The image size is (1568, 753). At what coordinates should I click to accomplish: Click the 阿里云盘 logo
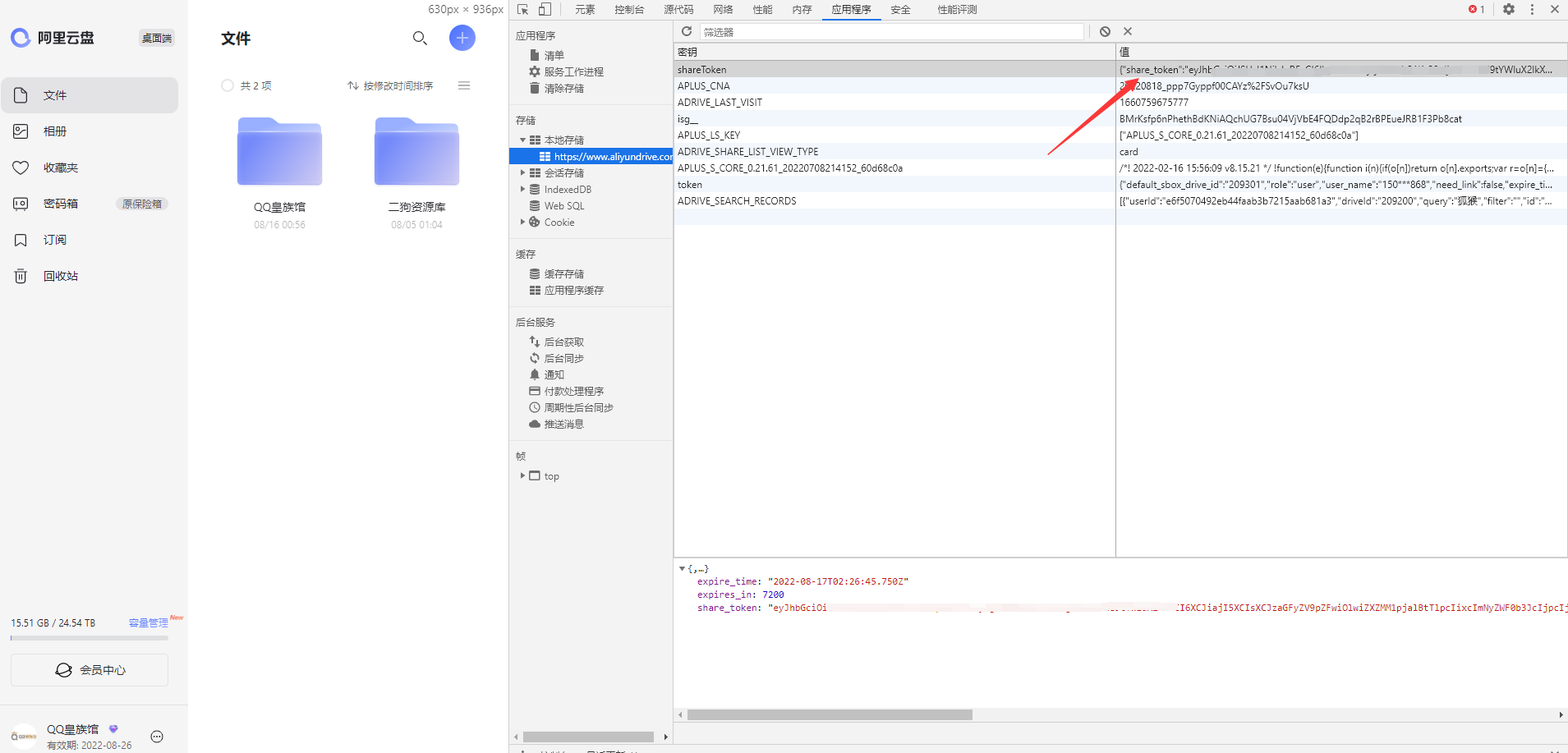point(53,38)
